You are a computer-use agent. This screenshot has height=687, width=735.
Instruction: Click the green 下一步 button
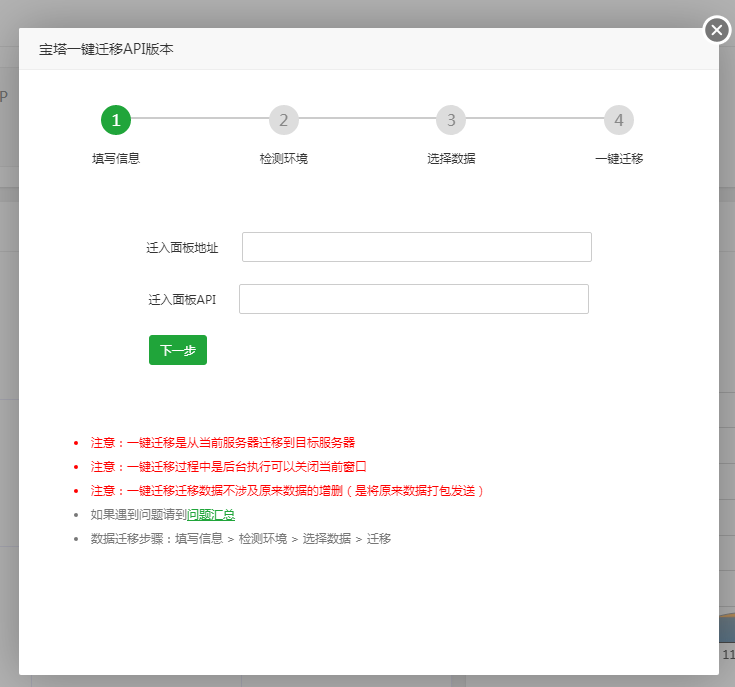point(178,350)
